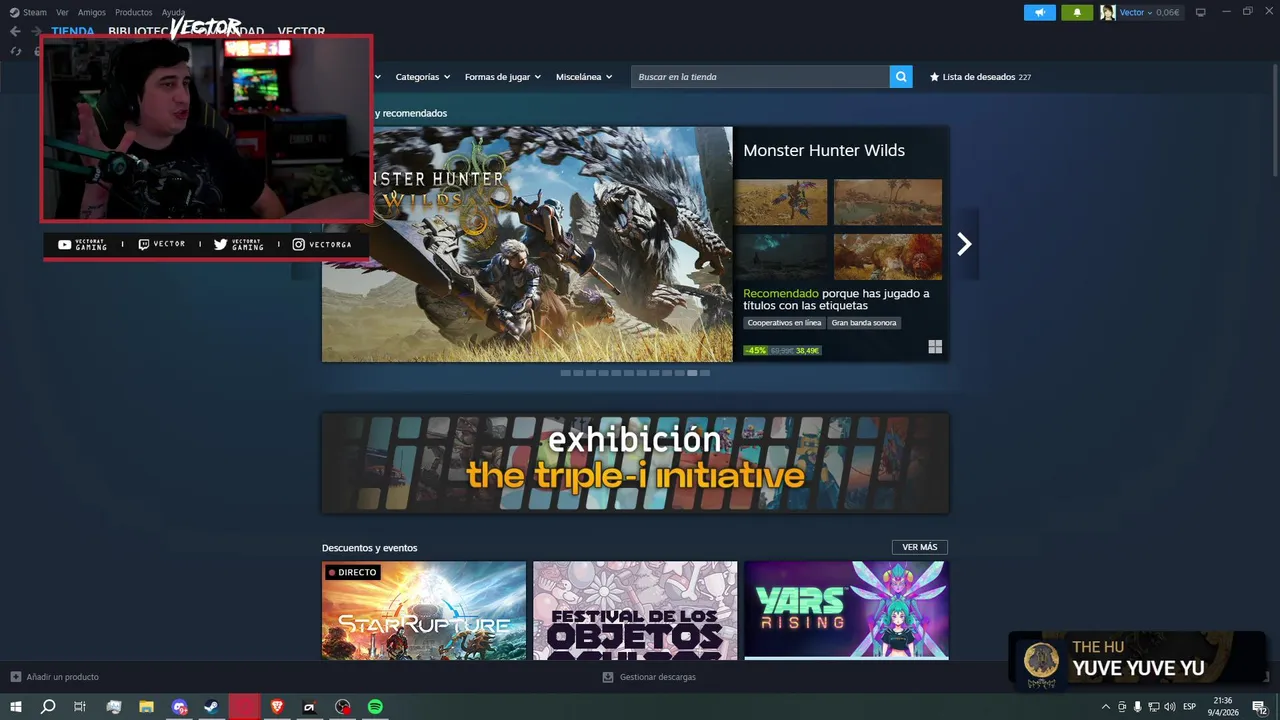This screenshot has height=720, width=1280.
Task: Open Gestionar descargas
Action: pos(649,677)
